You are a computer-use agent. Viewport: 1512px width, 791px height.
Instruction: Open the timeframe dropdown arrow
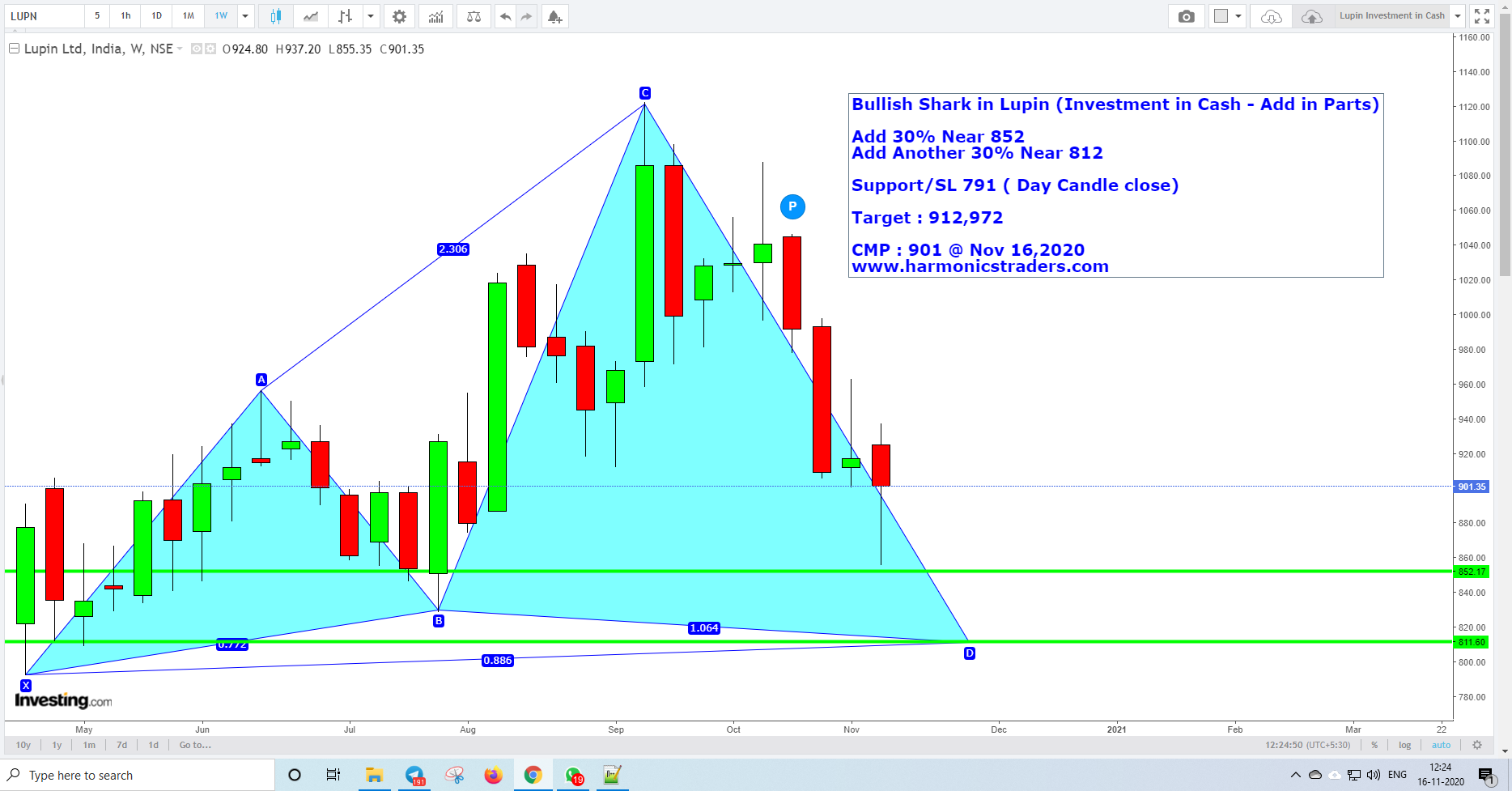coord(244,15)
